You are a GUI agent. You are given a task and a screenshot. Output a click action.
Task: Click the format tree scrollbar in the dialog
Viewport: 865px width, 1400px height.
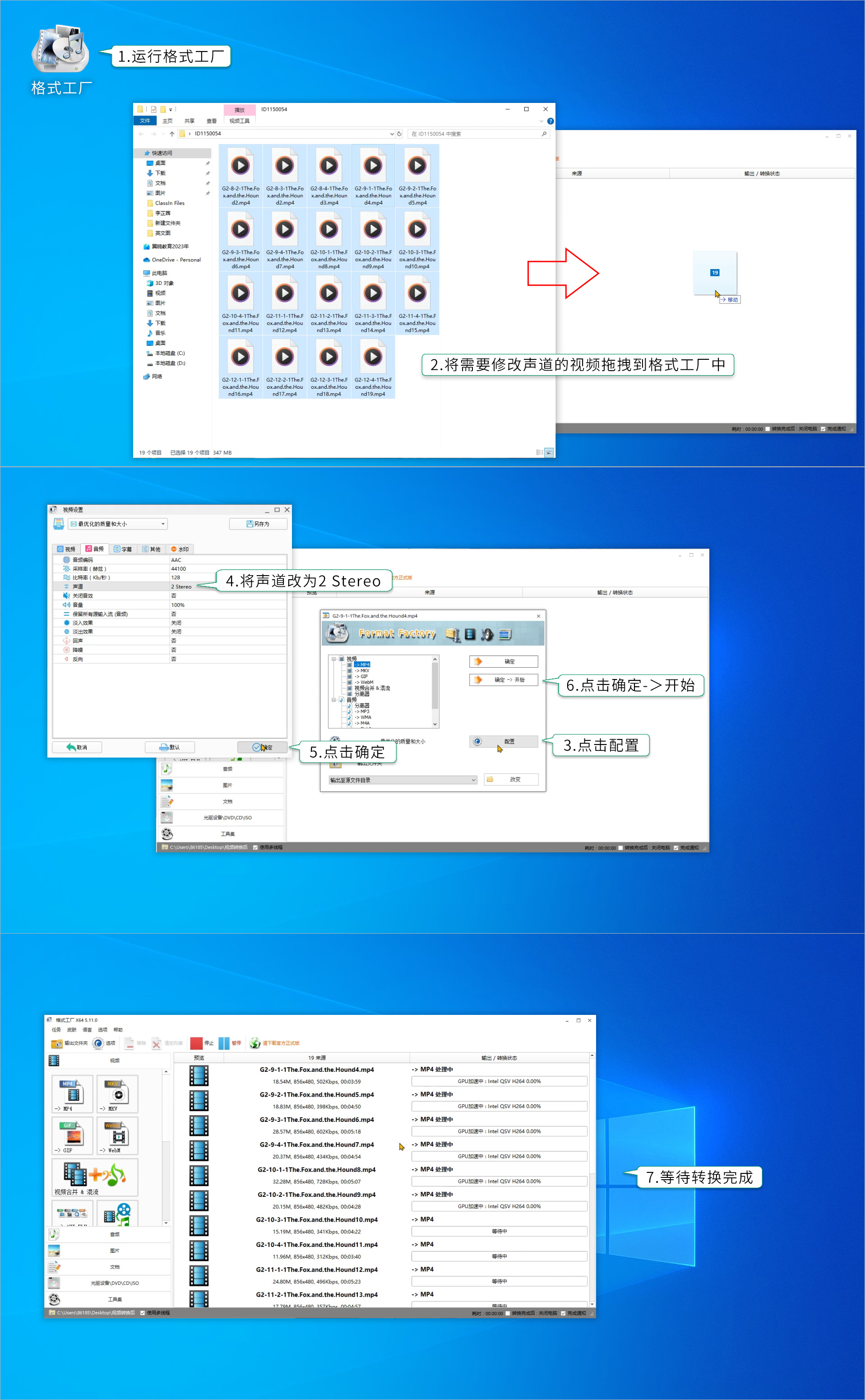[x=435, y=691]
